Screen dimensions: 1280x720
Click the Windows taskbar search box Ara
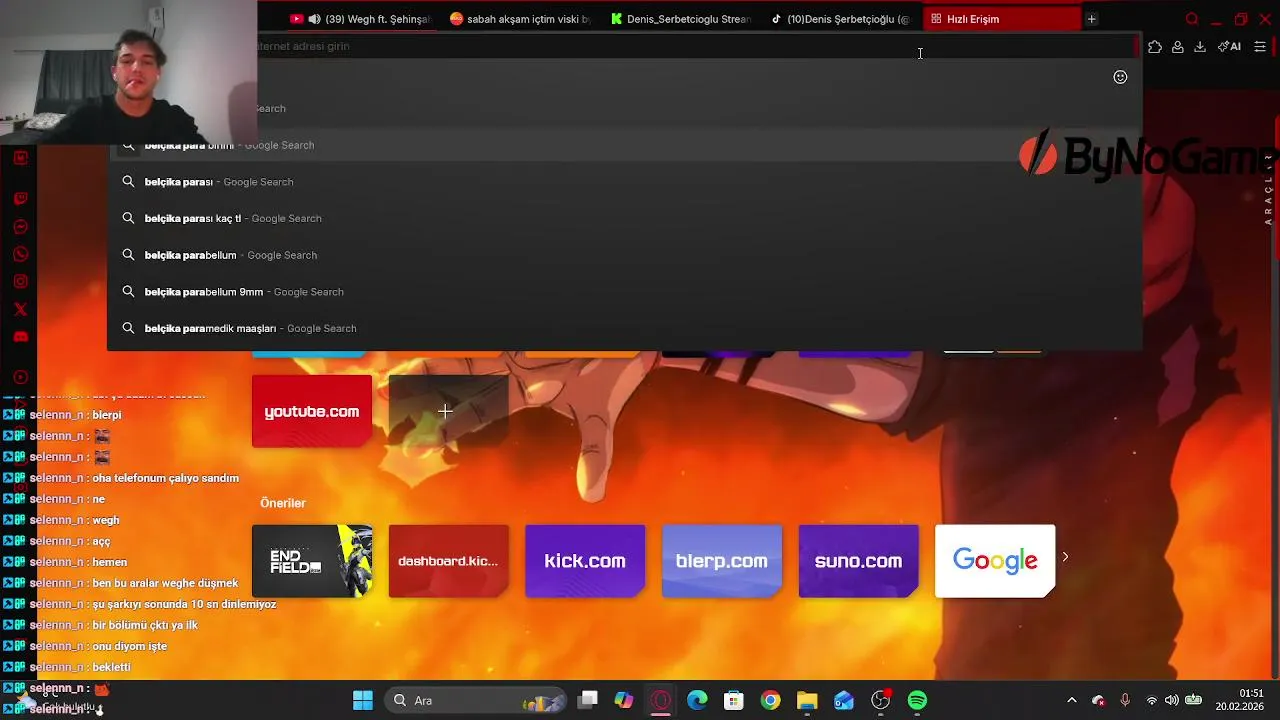click(x=475, y=700)
